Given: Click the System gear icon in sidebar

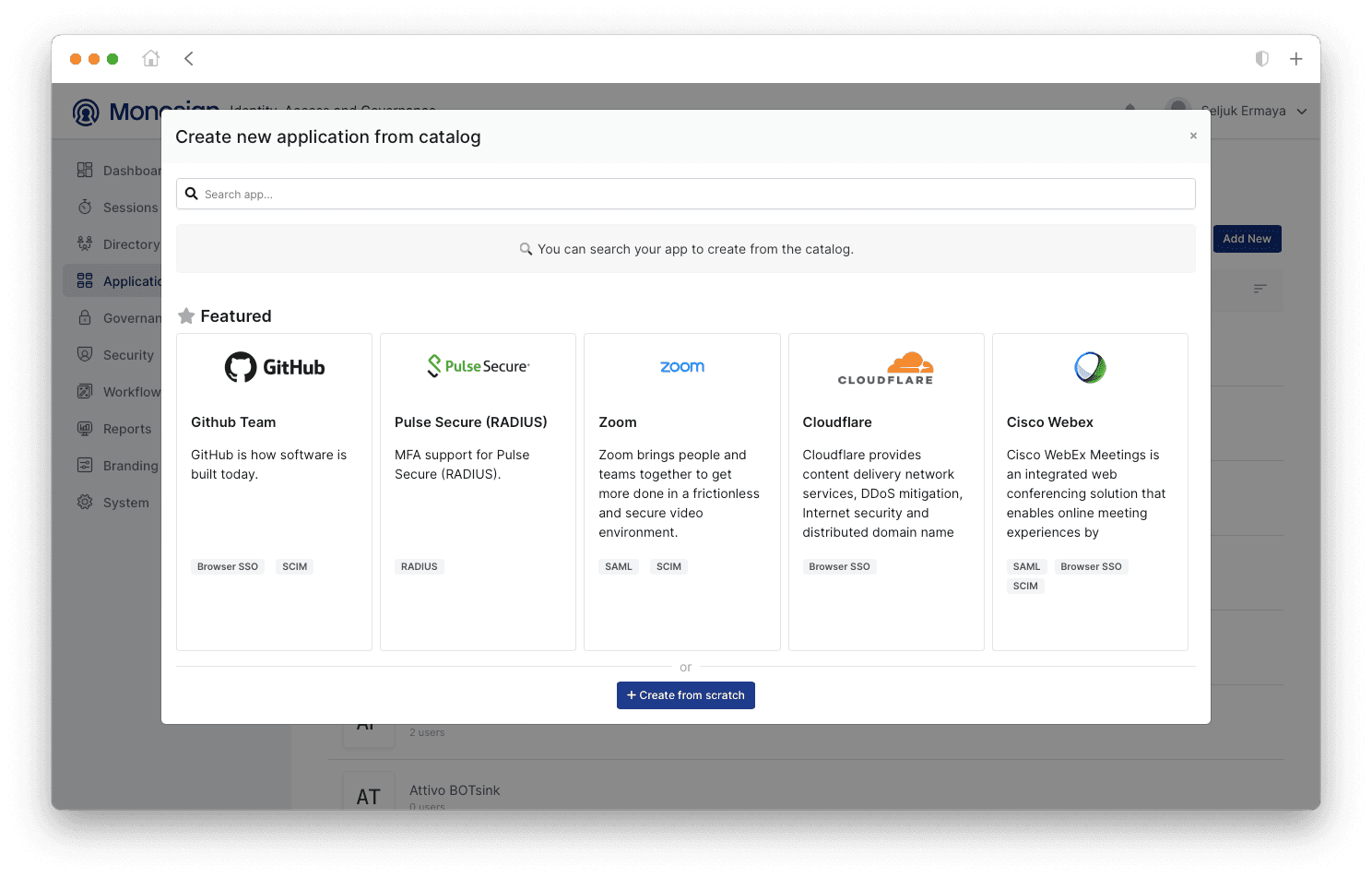Looking at the screenshot, I should (85, 502).
